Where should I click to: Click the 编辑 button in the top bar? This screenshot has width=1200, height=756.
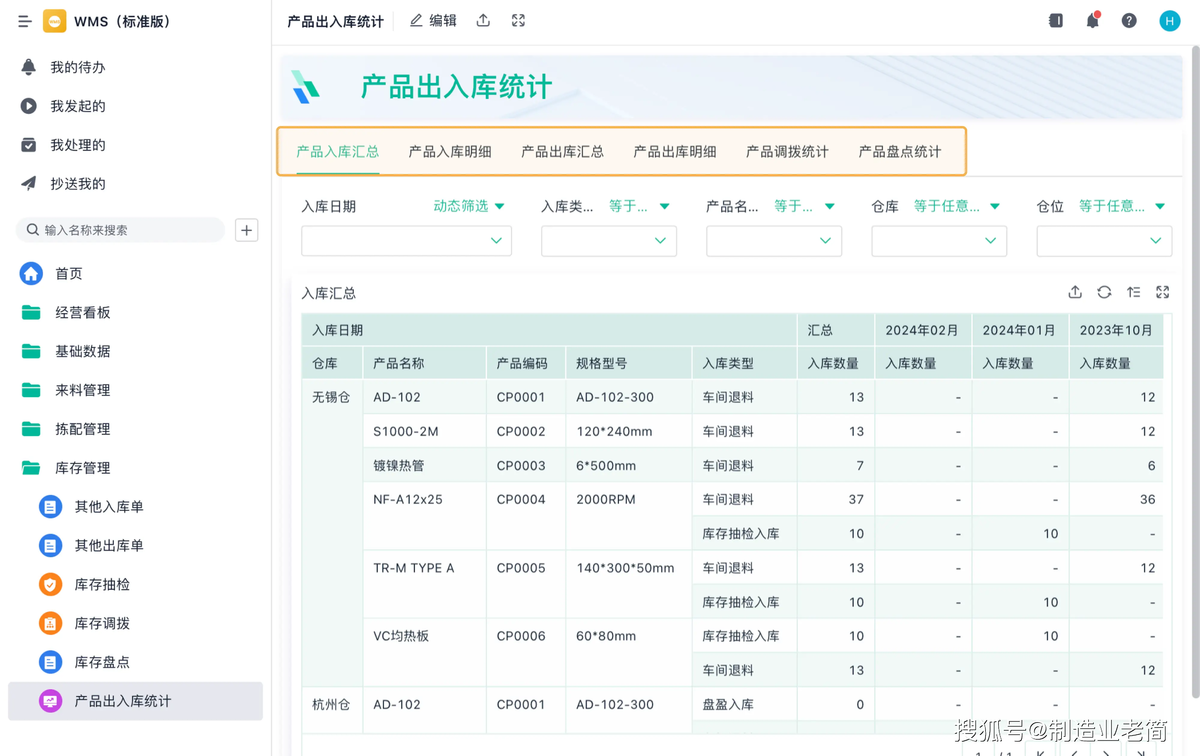pyautogui.click(x=433, y=20)
